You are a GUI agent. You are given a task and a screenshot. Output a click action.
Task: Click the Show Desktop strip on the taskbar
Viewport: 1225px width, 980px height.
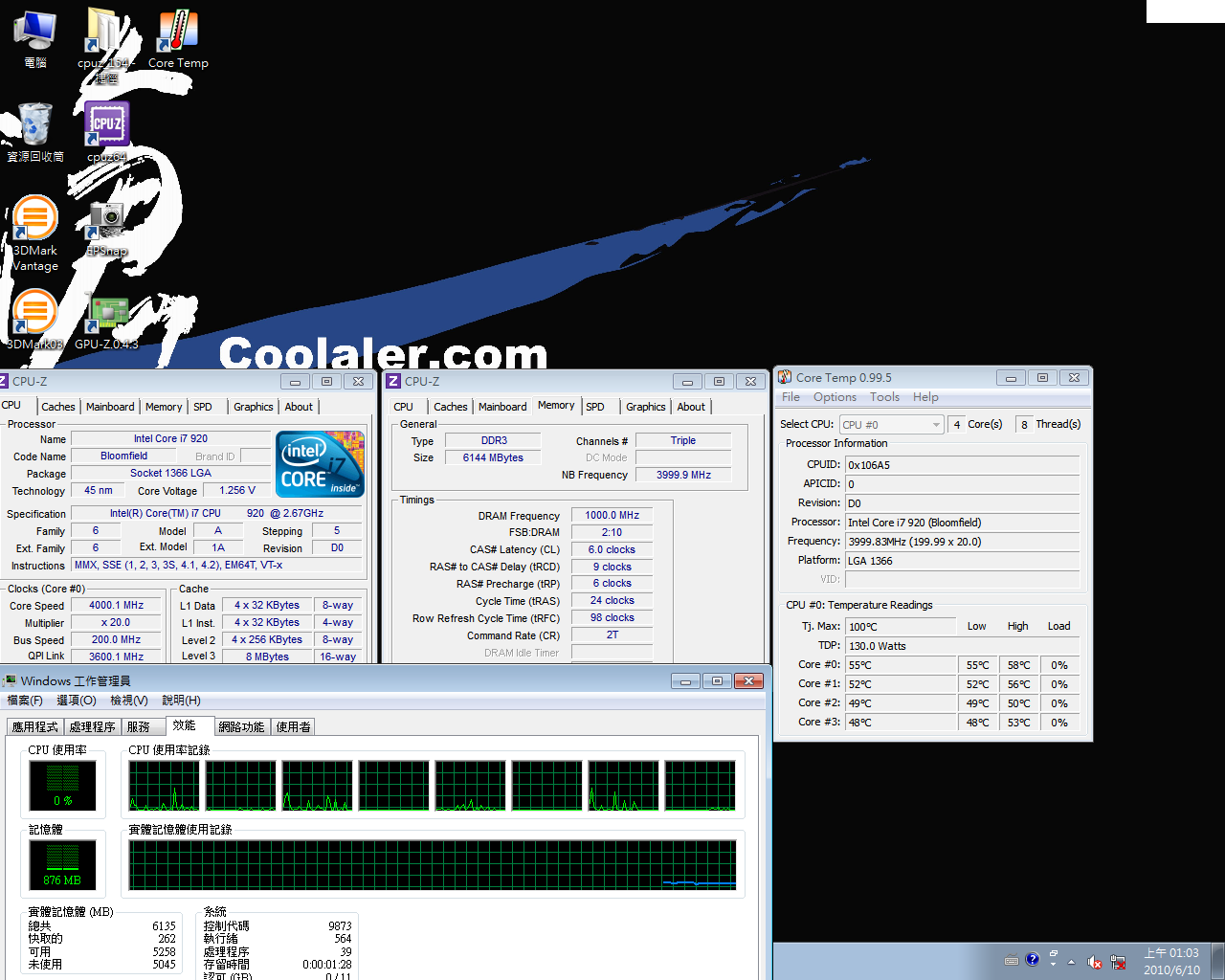[x=1218, y=961]
